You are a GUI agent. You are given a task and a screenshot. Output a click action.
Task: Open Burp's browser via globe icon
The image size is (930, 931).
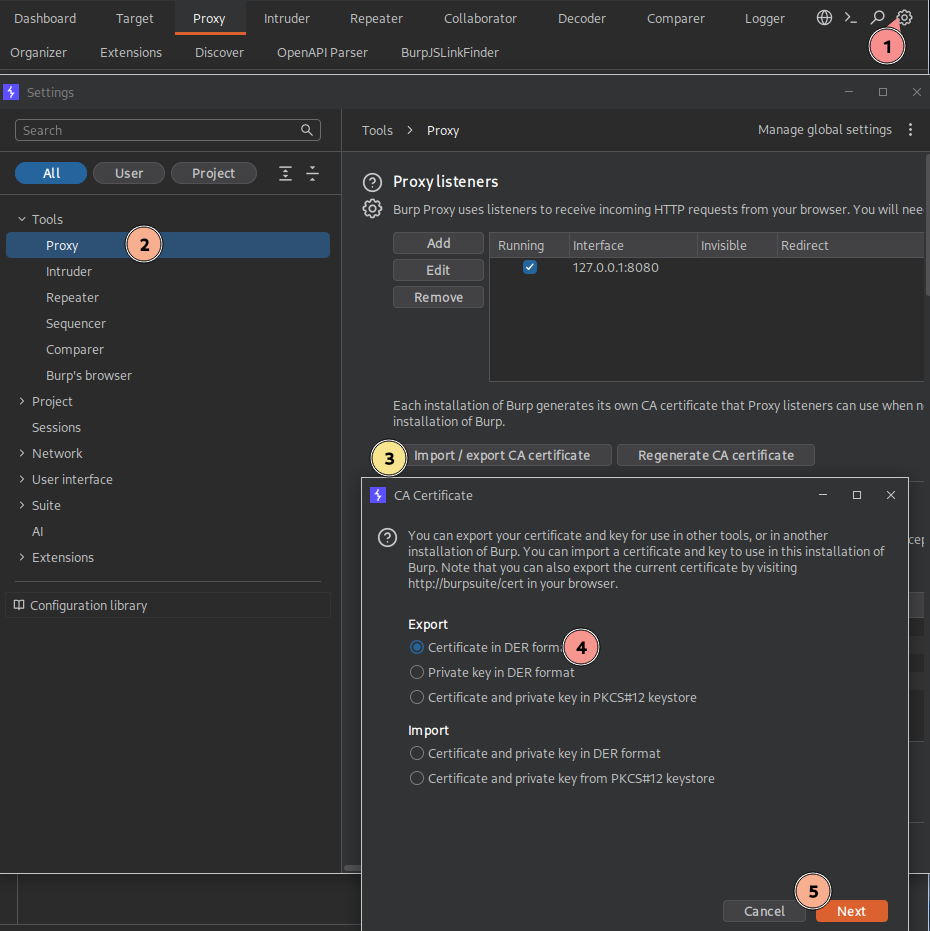824,18
